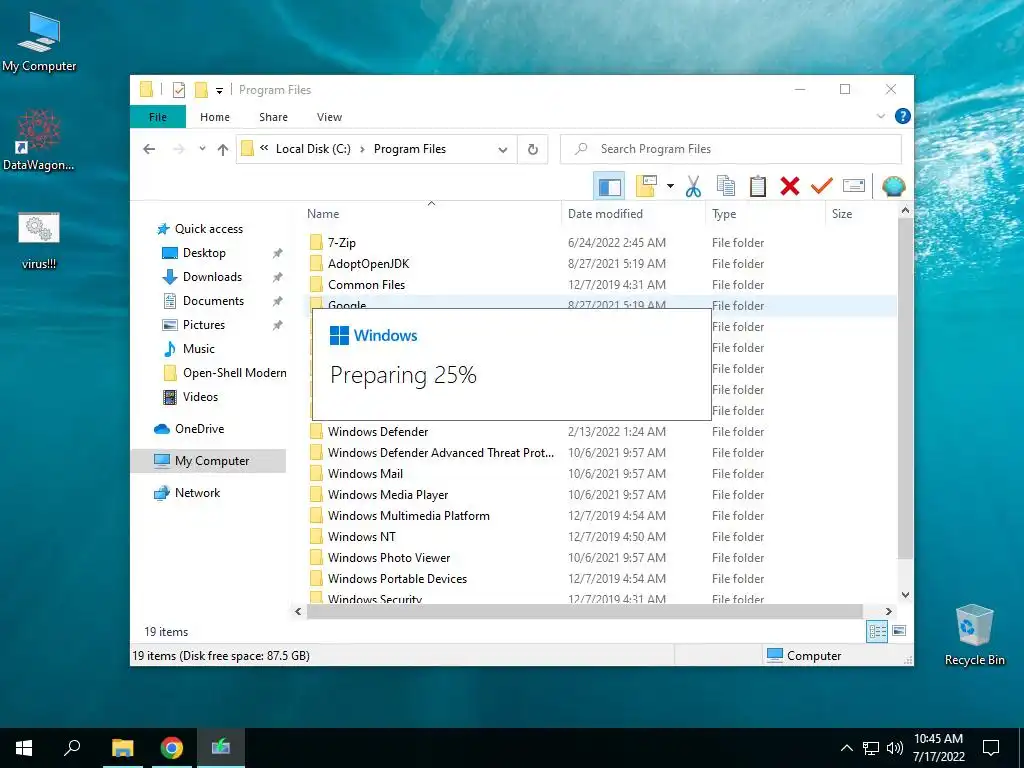Click the Cut scissors toolbar icon
Screen dimensions: 1024x768
(693, 186)
